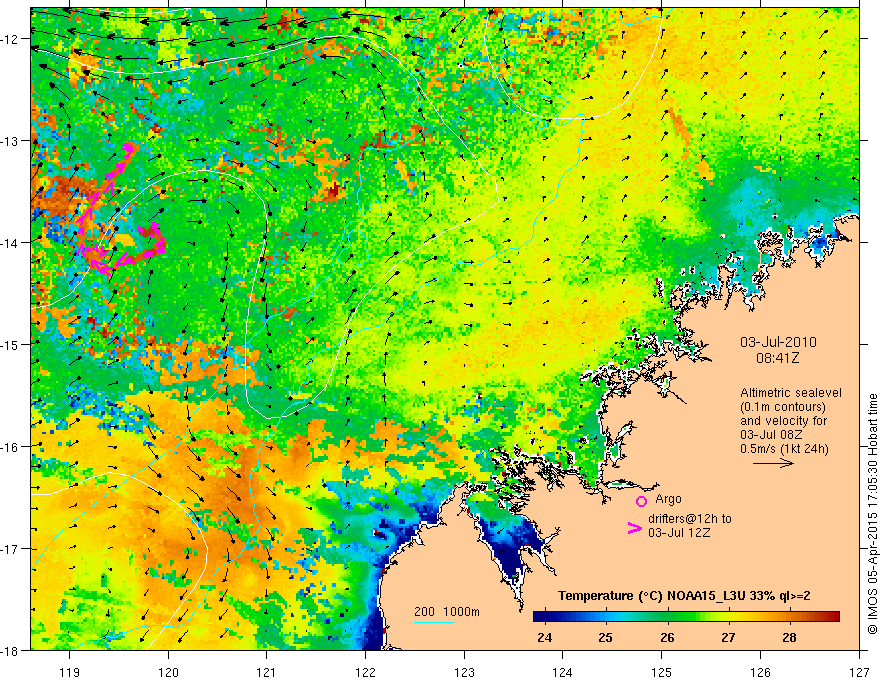Select the date text 03-Jul-2010
This screenshot has width=880, height=680.
click(778, 342)
